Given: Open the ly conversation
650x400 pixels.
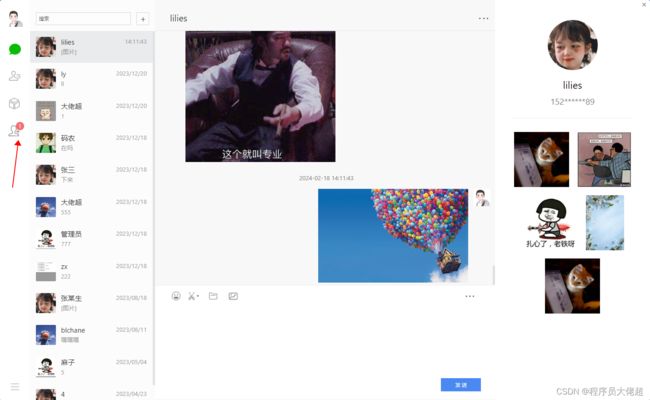Looking at the screenshot, I should (x=92, y=79).
